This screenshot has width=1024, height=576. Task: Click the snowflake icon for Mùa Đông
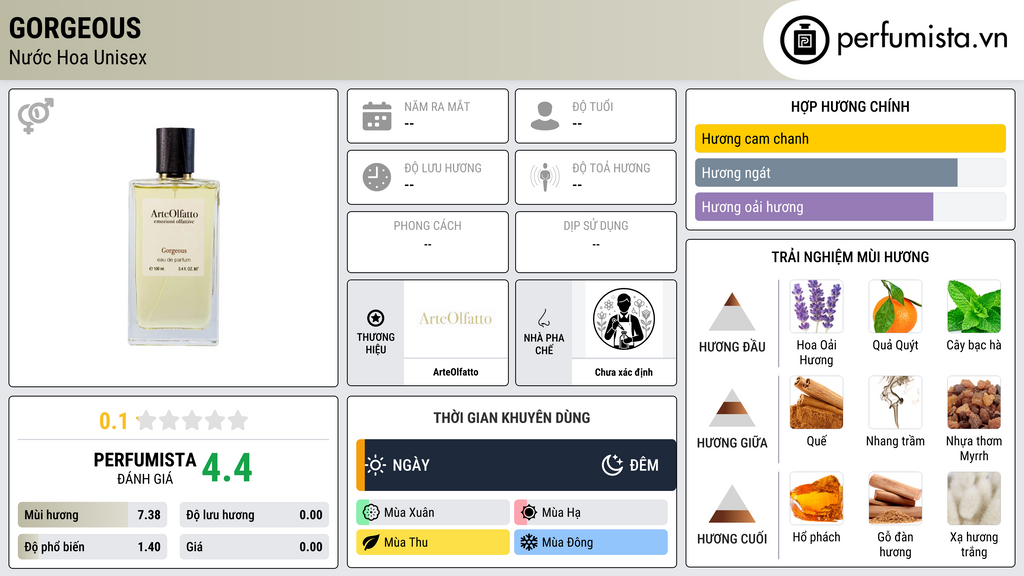coord(529,542)
